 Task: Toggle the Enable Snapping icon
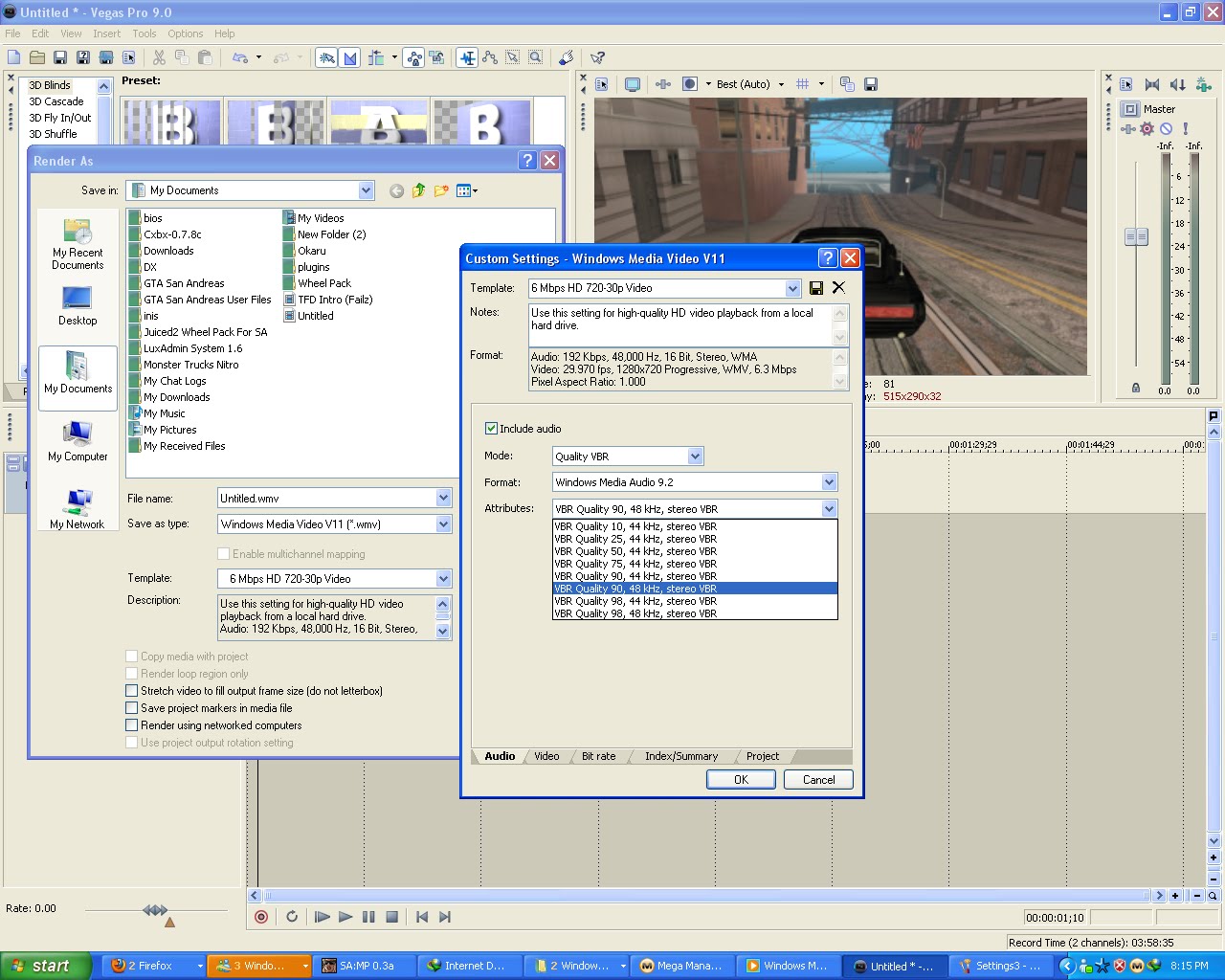tap(326, 58)
